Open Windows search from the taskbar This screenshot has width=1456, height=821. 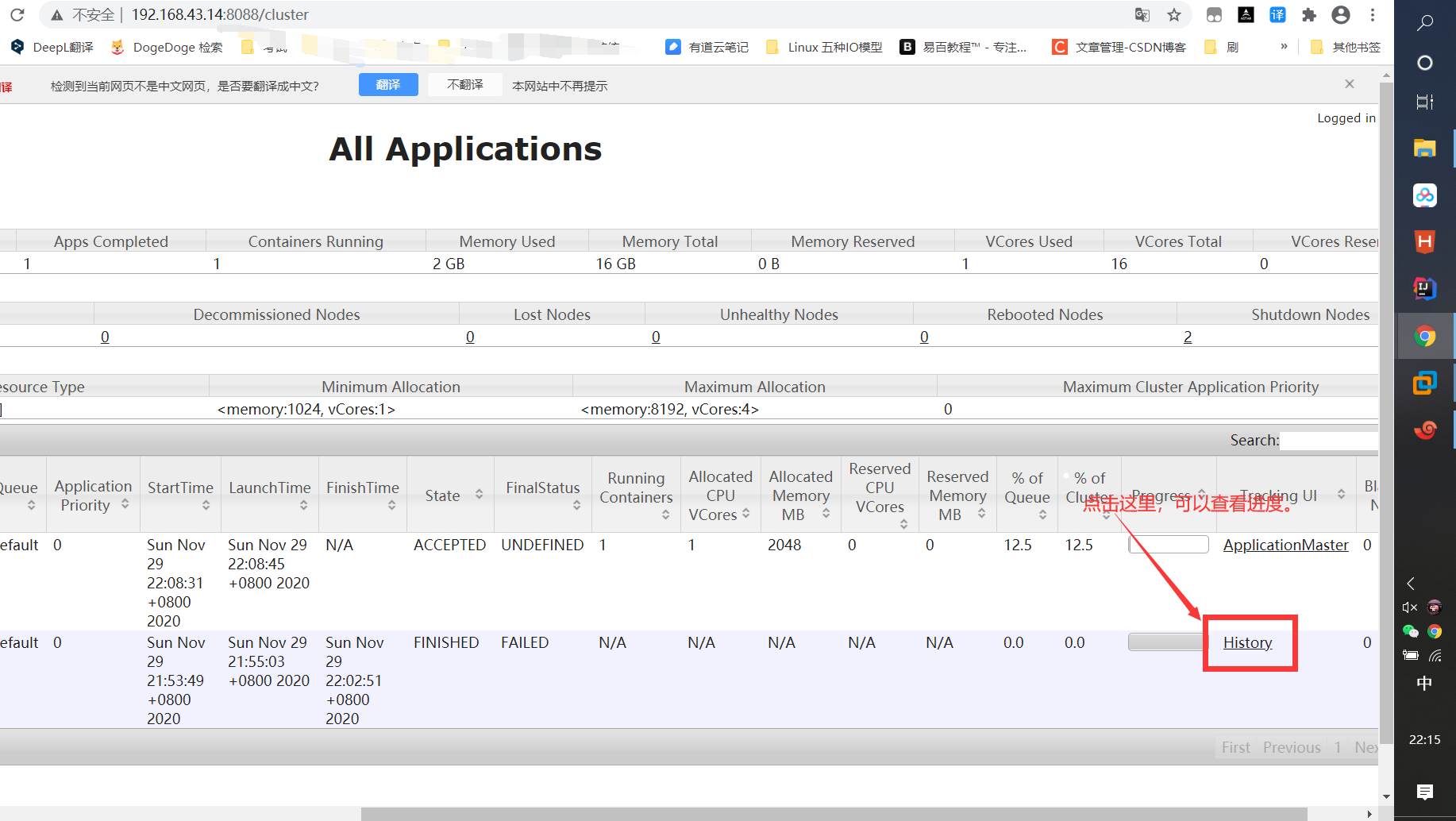1425,22
